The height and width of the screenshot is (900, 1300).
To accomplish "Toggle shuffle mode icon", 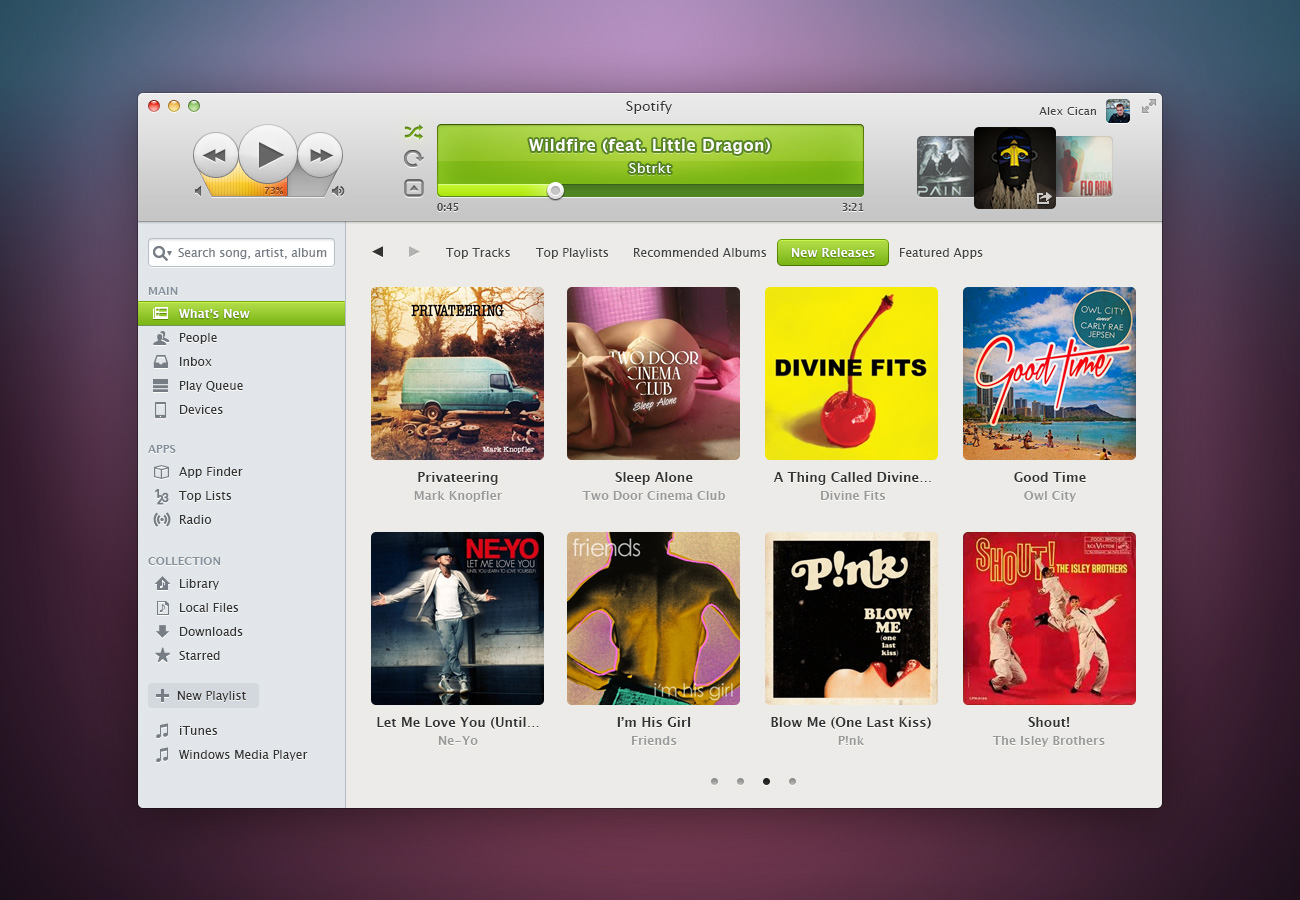I will point(414,131).
